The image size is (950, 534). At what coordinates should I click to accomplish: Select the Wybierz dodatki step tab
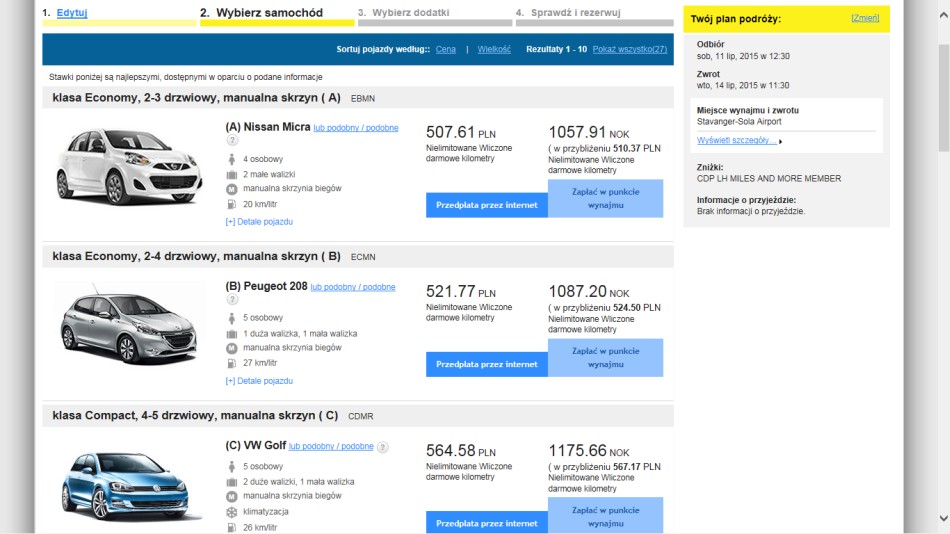435,15
